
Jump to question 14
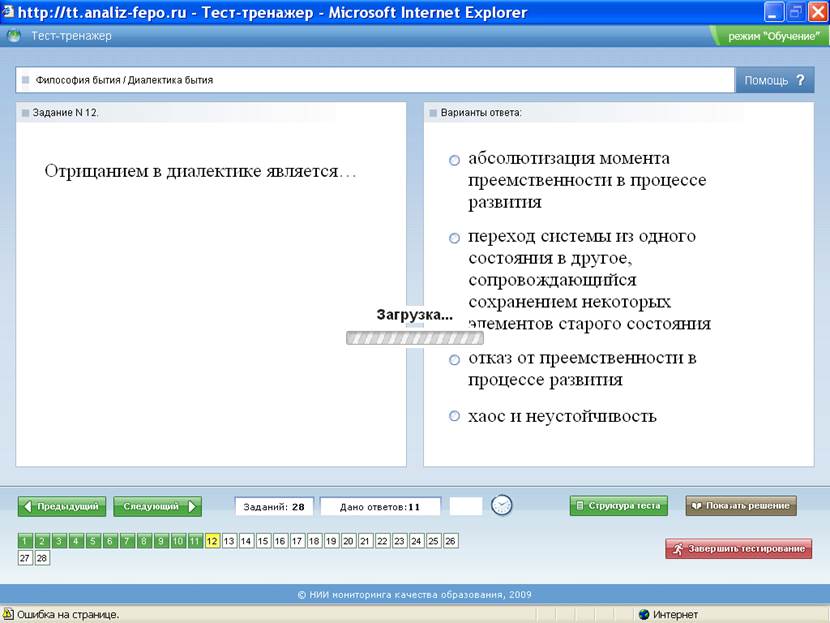pos(246,541)
